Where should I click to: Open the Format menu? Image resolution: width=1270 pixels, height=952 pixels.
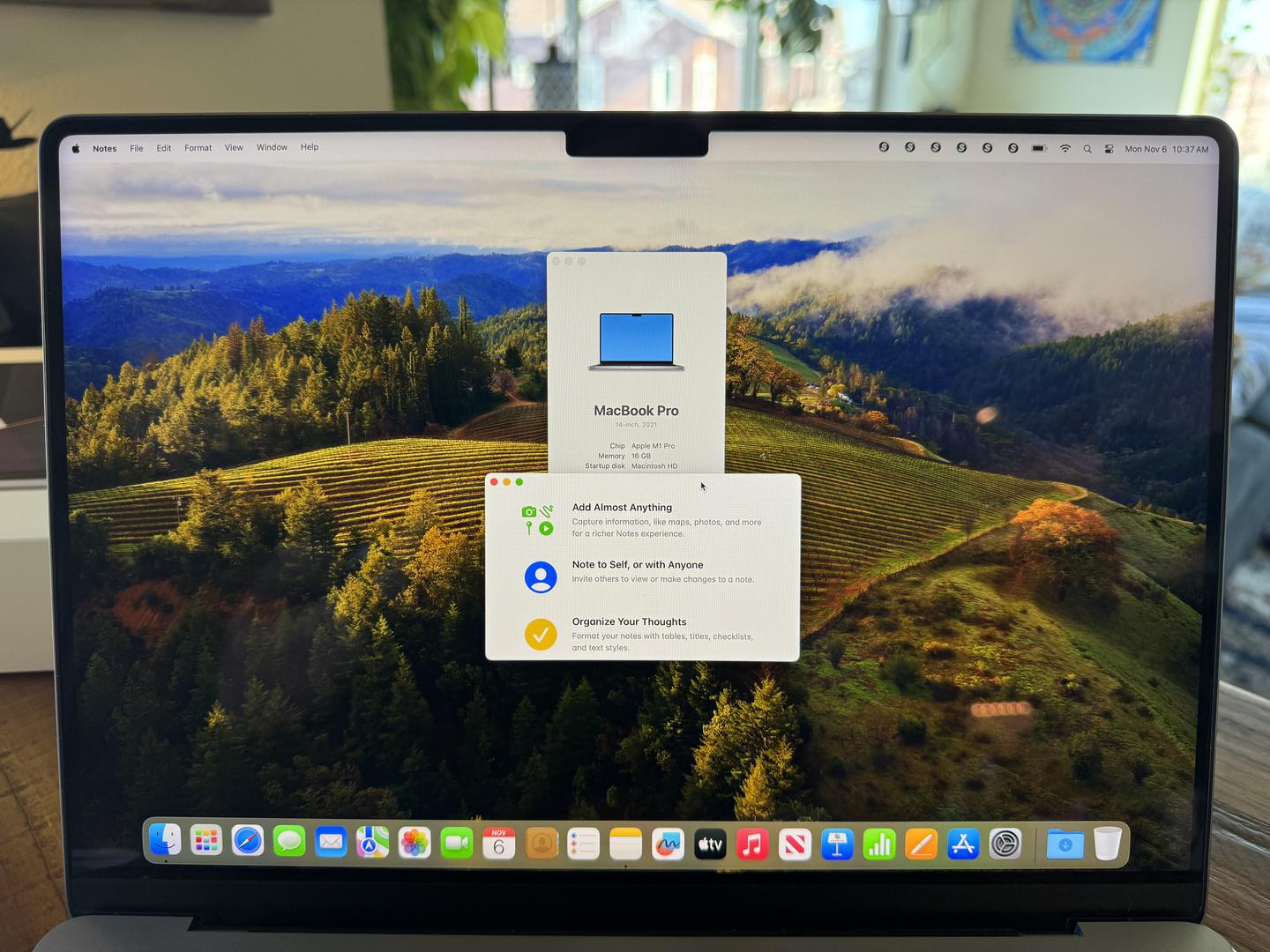[198, 148]
